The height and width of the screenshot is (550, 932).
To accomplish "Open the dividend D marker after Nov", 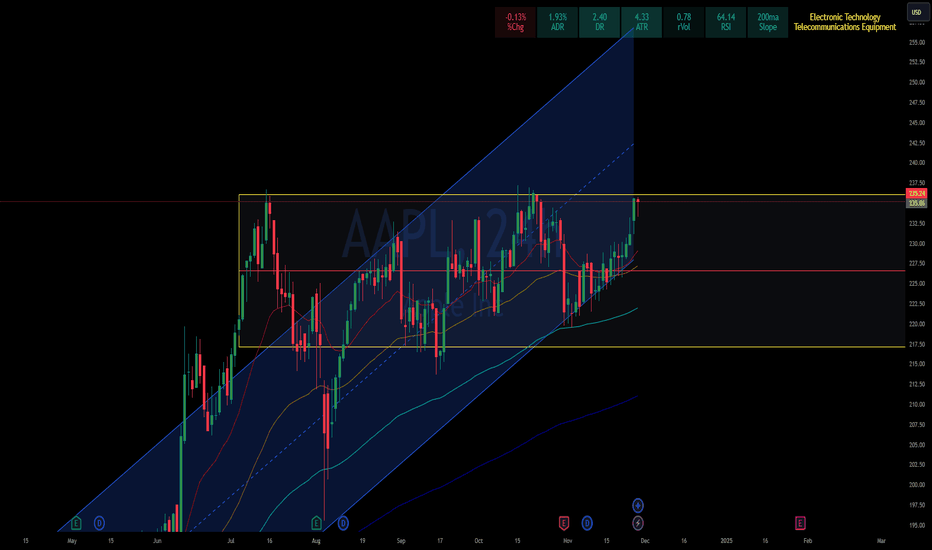I will 587,523.
